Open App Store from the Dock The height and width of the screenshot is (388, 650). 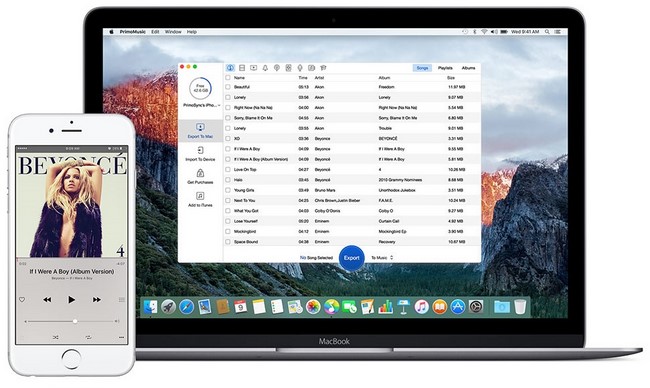click(458, 307)
